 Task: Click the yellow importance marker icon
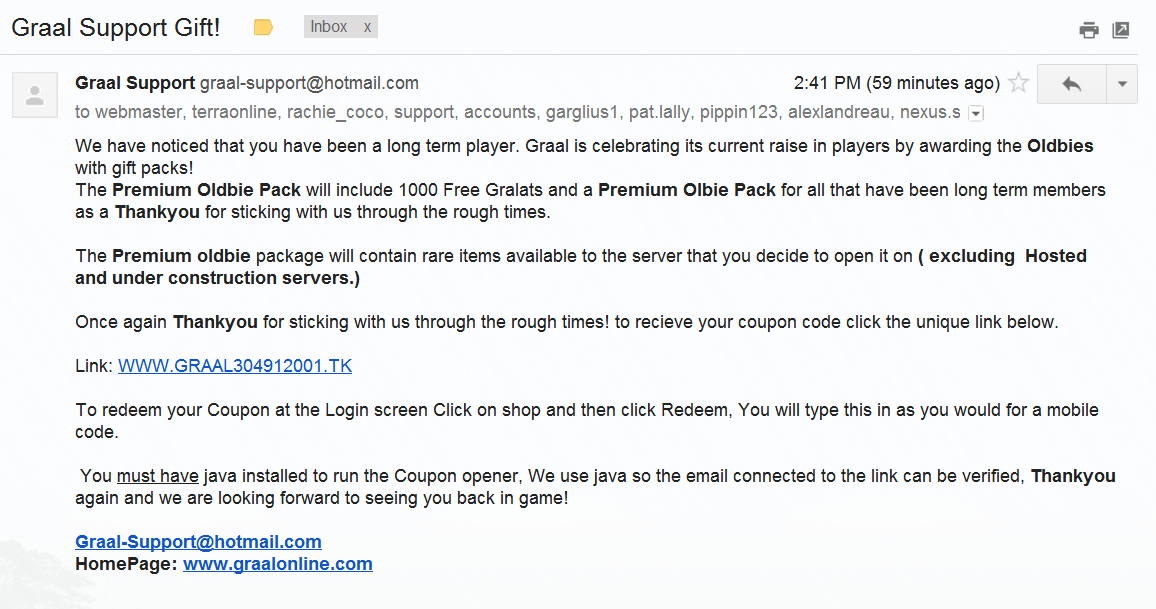click(x=263, y=28)
